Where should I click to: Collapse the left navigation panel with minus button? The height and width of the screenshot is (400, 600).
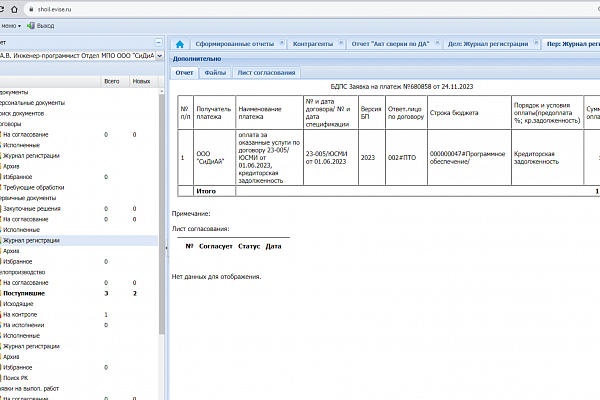[x=158, y=42]
